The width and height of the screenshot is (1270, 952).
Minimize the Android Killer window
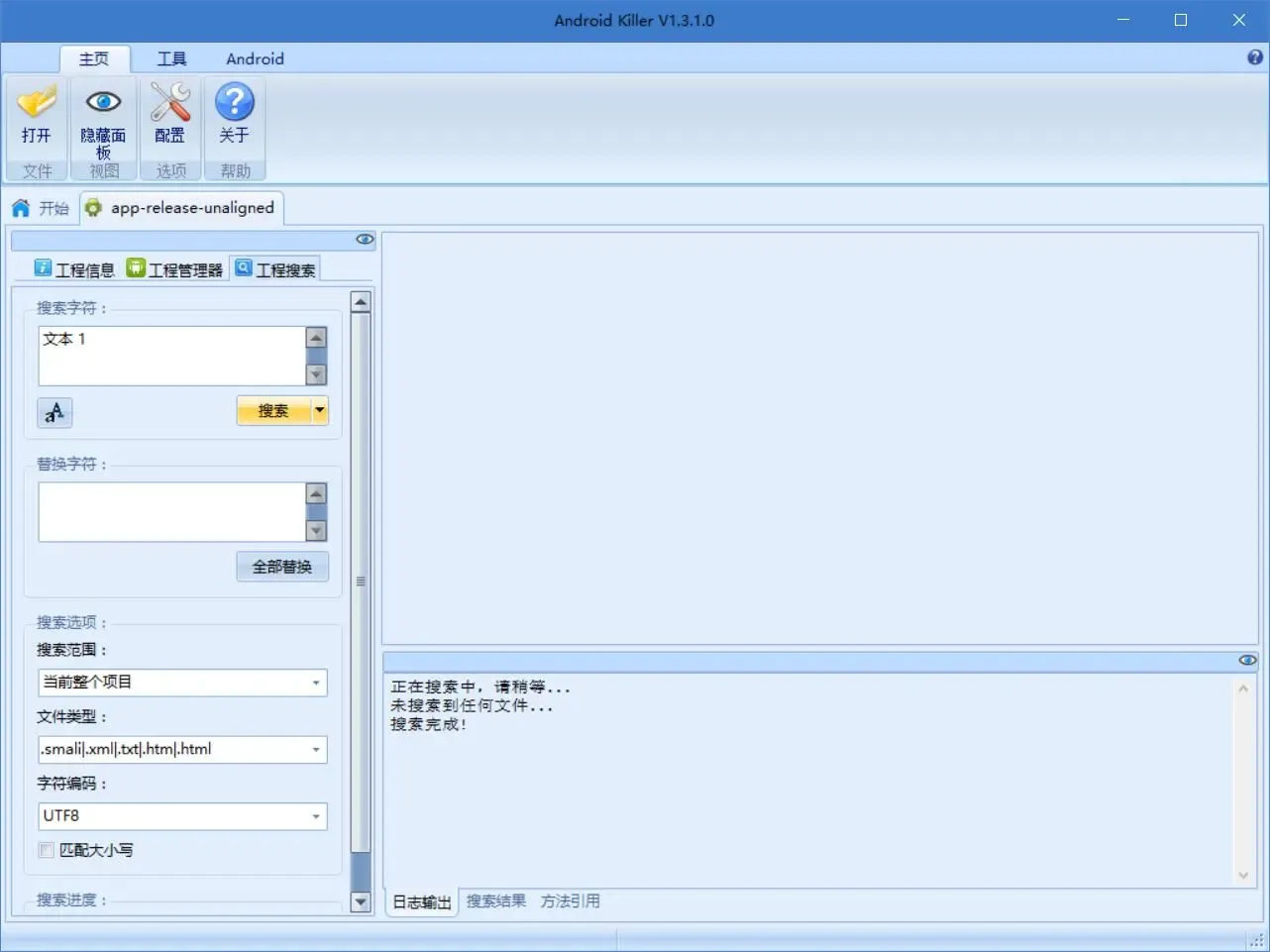(x=1123, y=20)
